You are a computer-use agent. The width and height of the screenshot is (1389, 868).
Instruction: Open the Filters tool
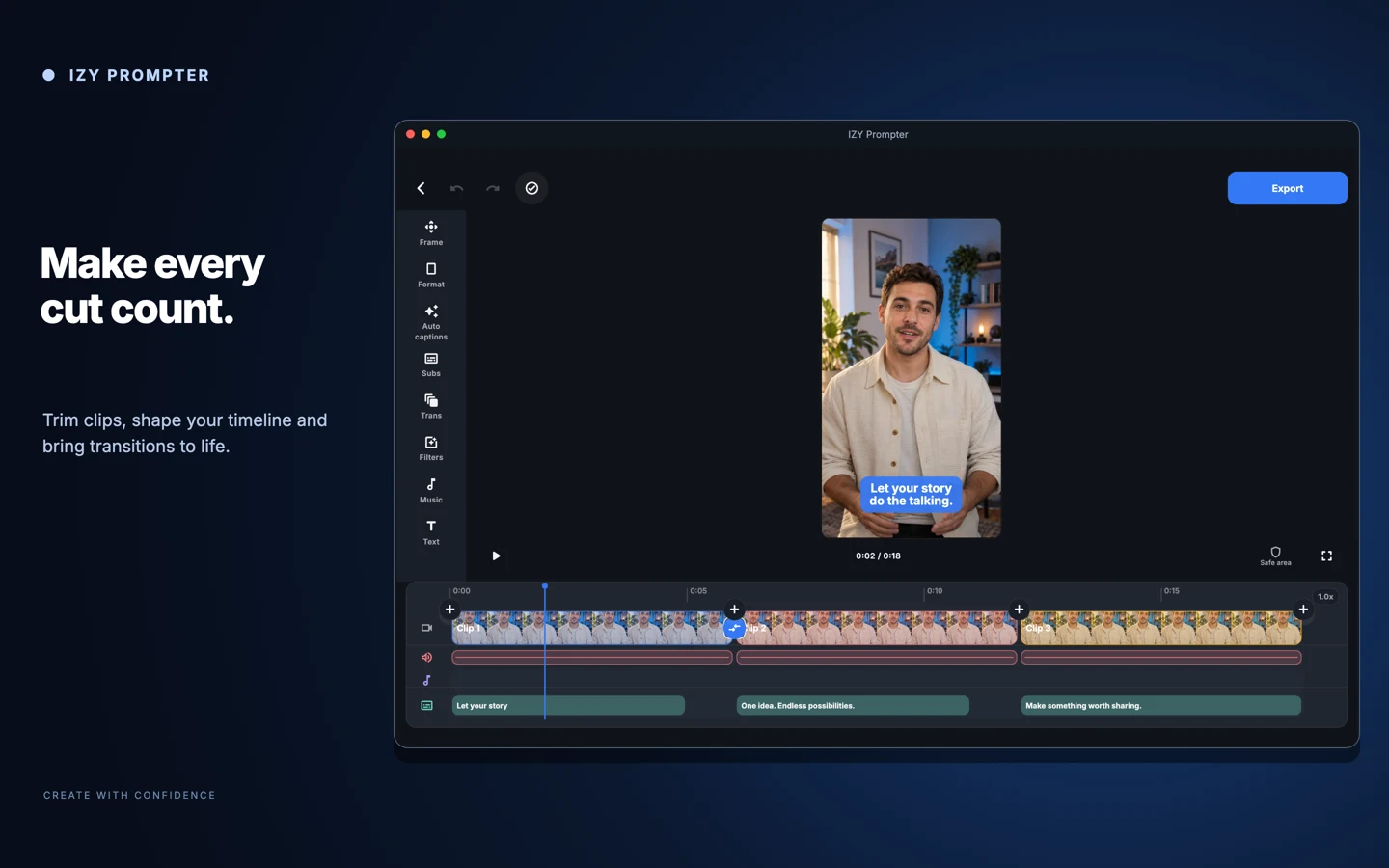pyautogui.click(x=431, y=448)
